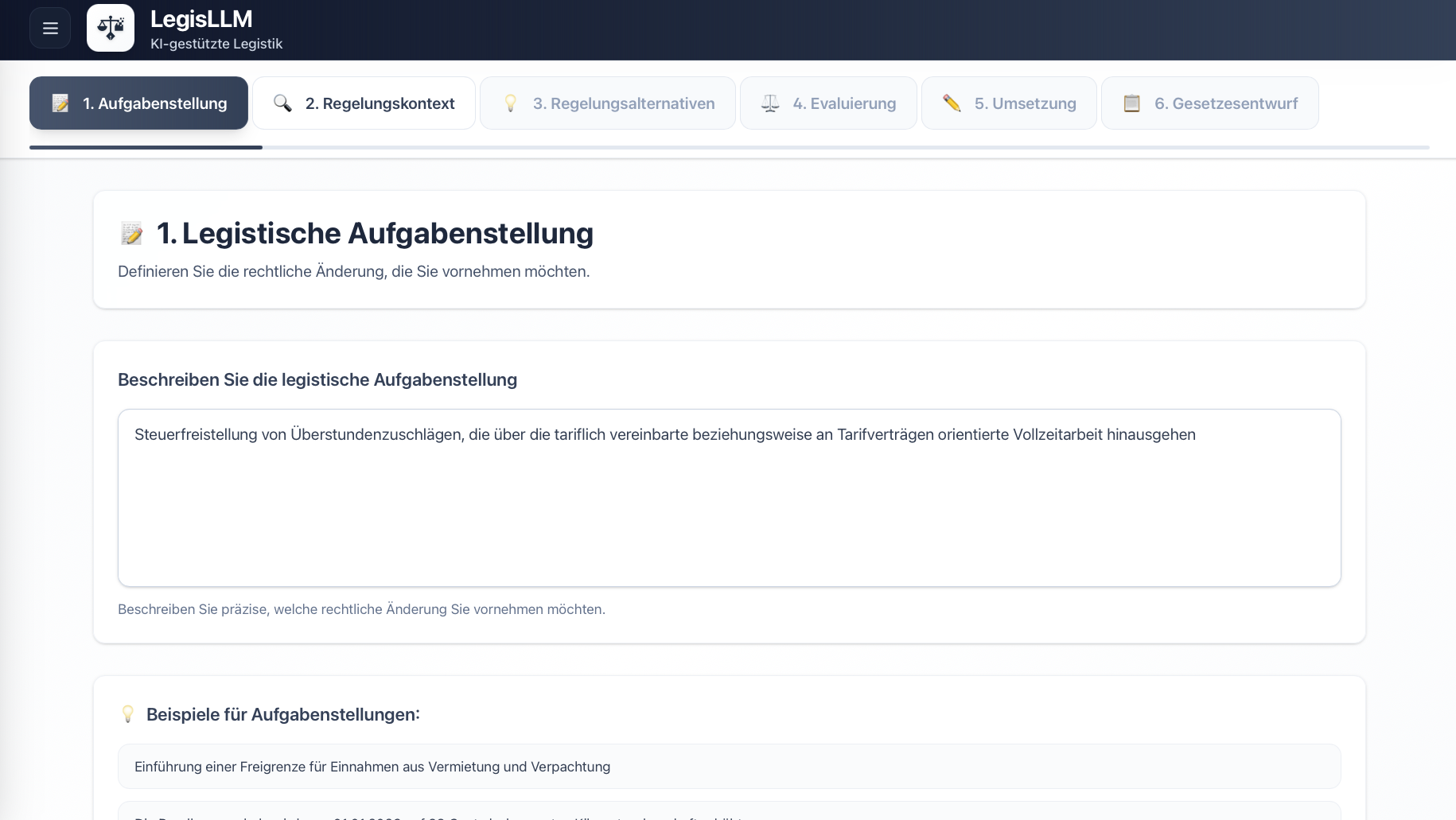Open the hamburger sidebar menu
1456x820 pixels.
point(50,29)
